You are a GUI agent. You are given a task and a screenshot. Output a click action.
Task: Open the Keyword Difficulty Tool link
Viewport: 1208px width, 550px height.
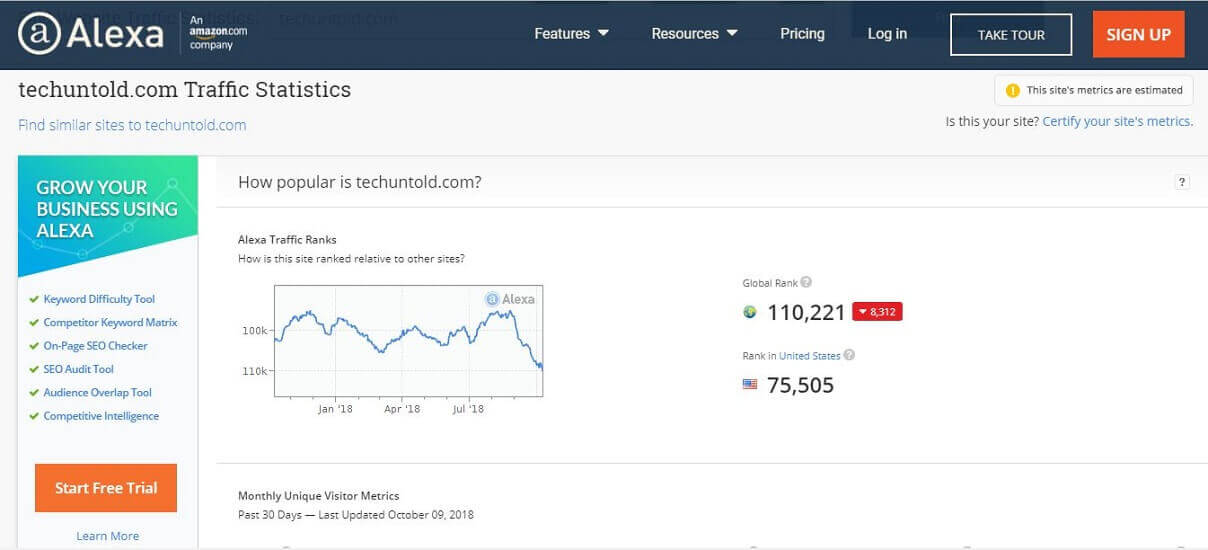(99, 299)
